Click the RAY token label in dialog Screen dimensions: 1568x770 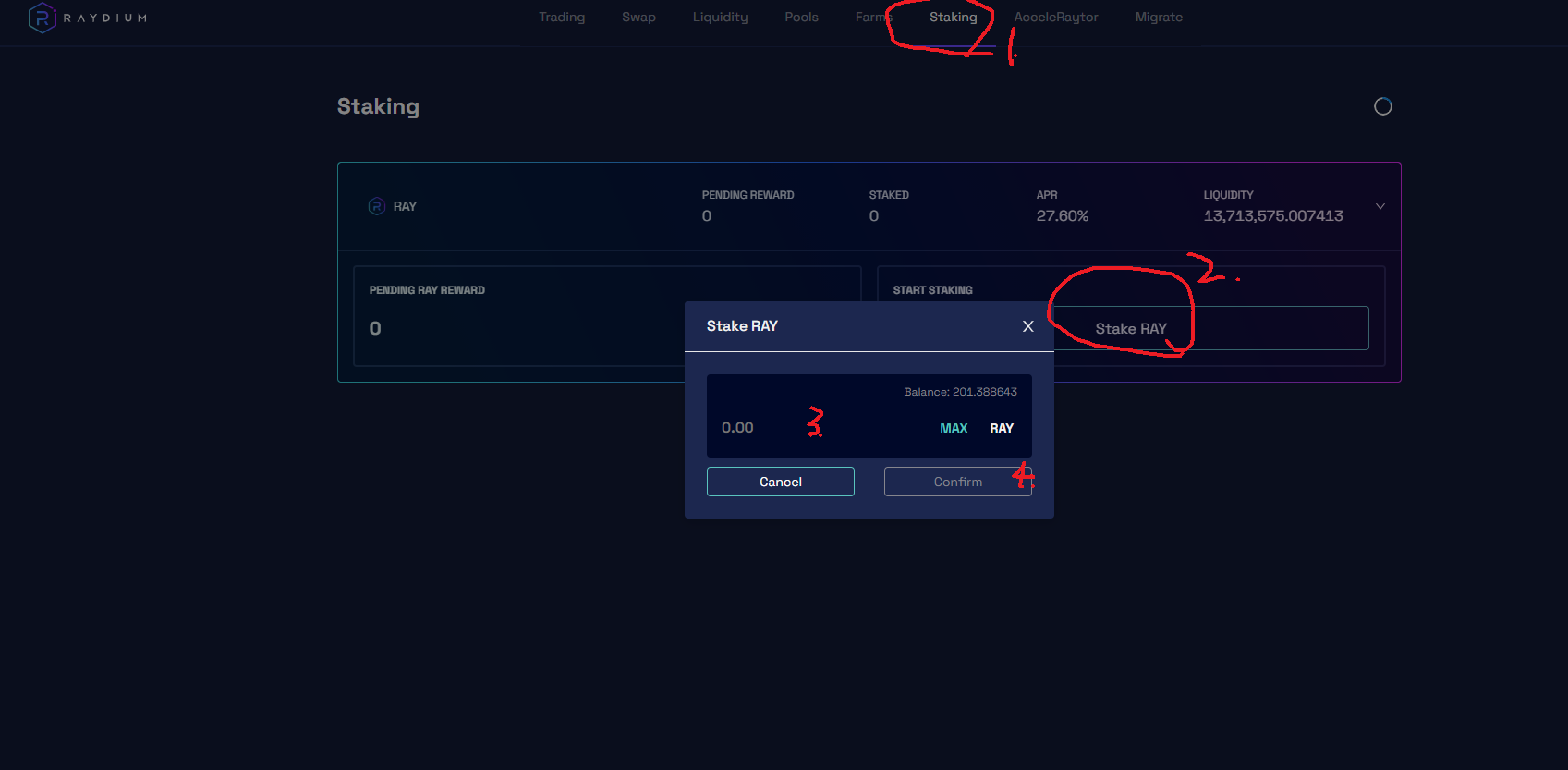(x=1002, y=428)
